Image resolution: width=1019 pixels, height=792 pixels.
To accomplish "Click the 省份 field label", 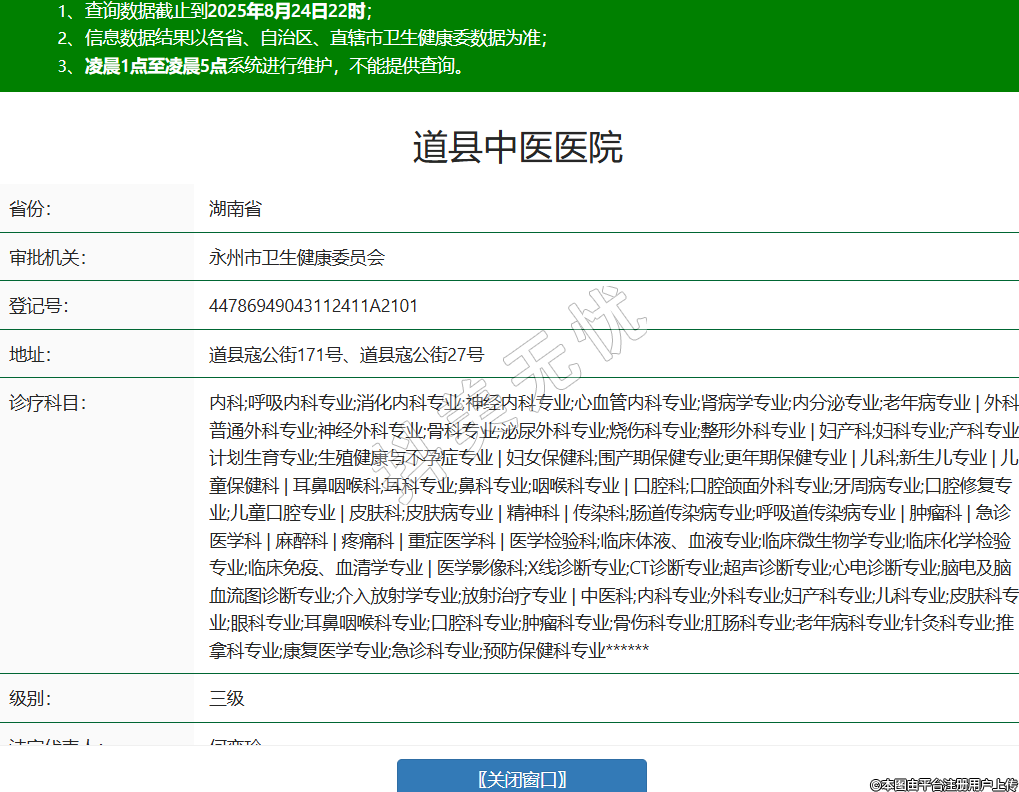I will pyautogui.click(x=30, y=209).
